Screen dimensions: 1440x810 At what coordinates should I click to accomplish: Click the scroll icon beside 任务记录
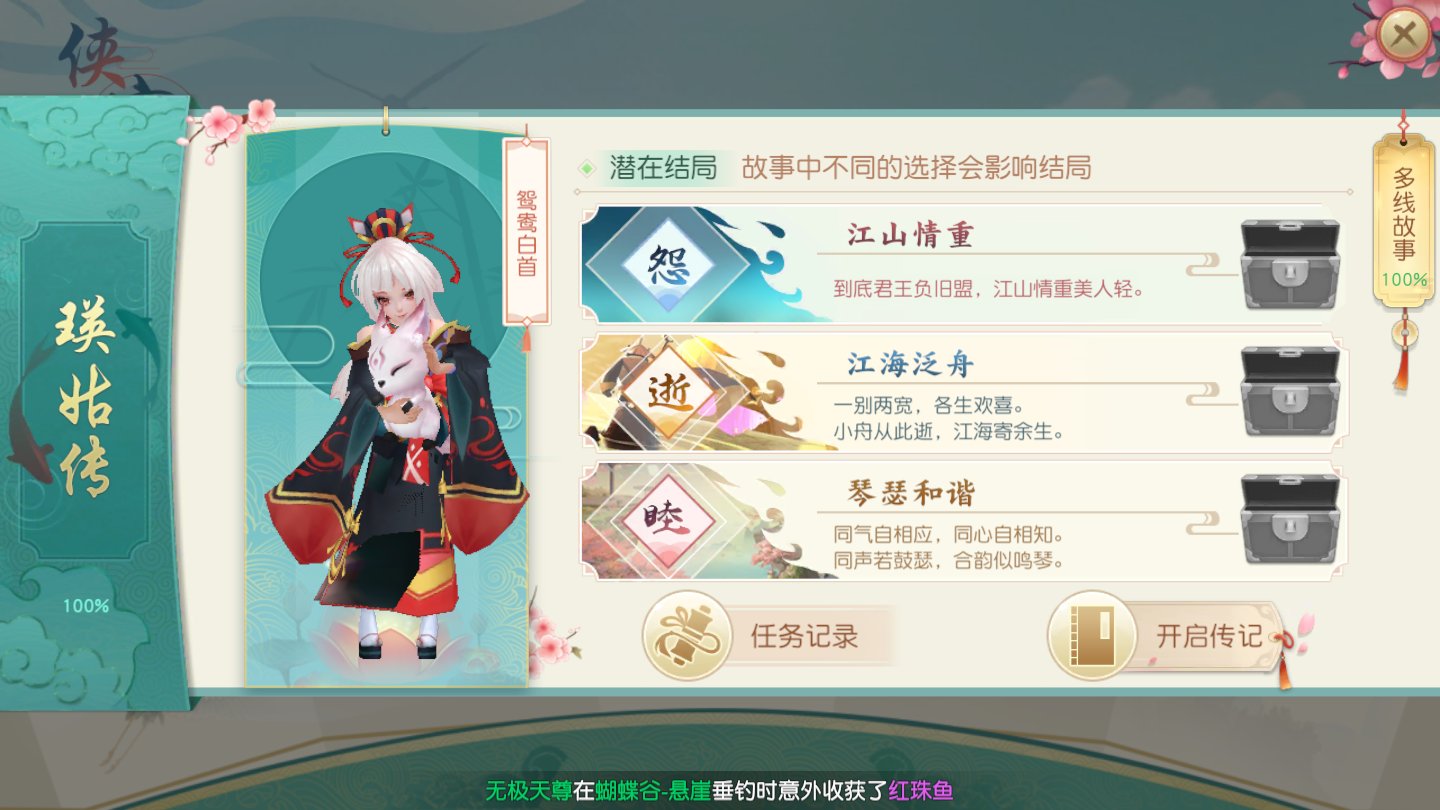point(688,636)
